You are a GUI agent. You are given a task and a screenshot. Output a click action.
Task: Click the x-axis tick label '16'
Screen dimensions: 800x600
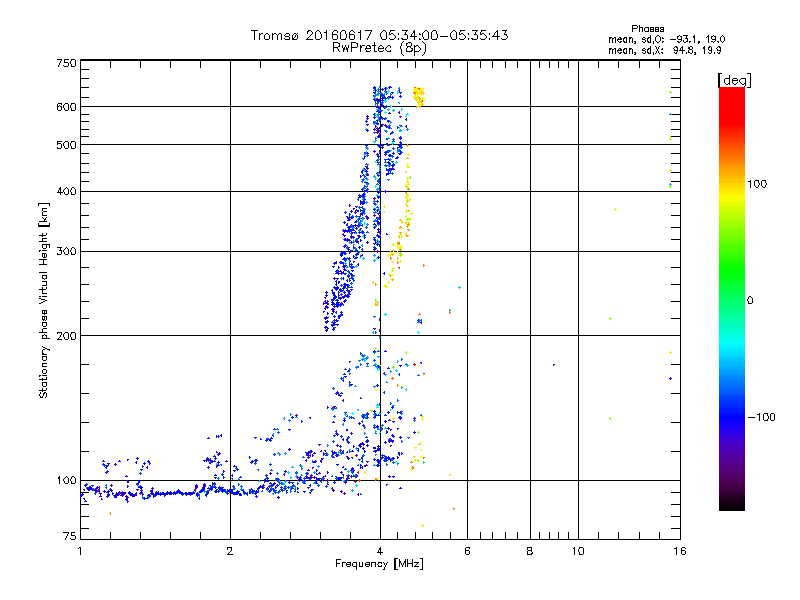pos(680,551)
